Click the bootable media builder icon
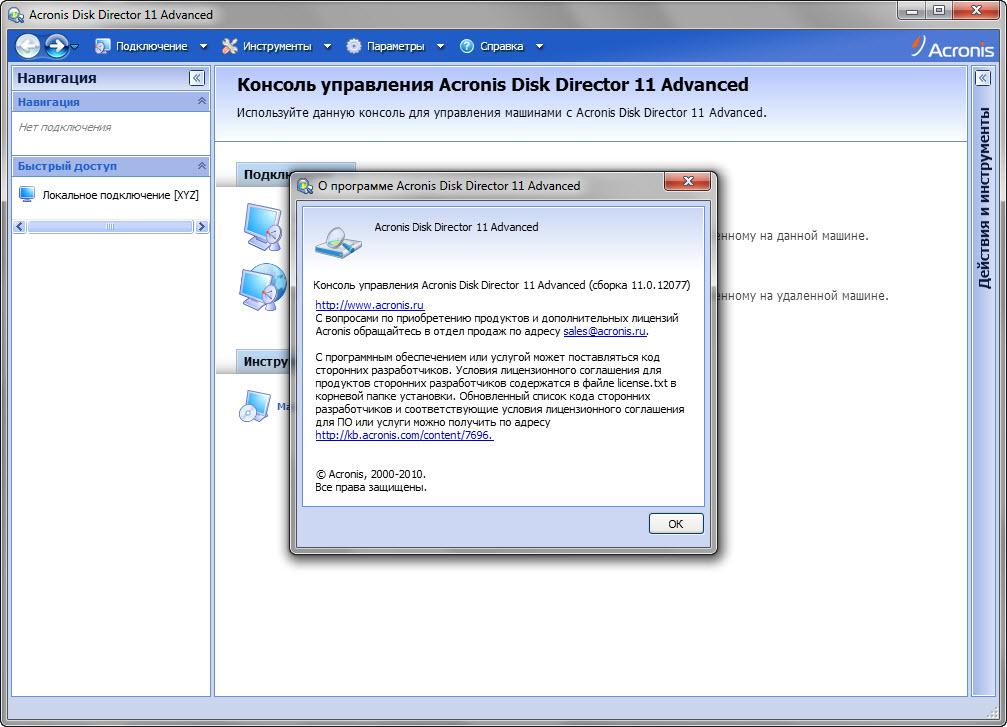The height and width of the screenshot is (727, 1007). point(255,407)
